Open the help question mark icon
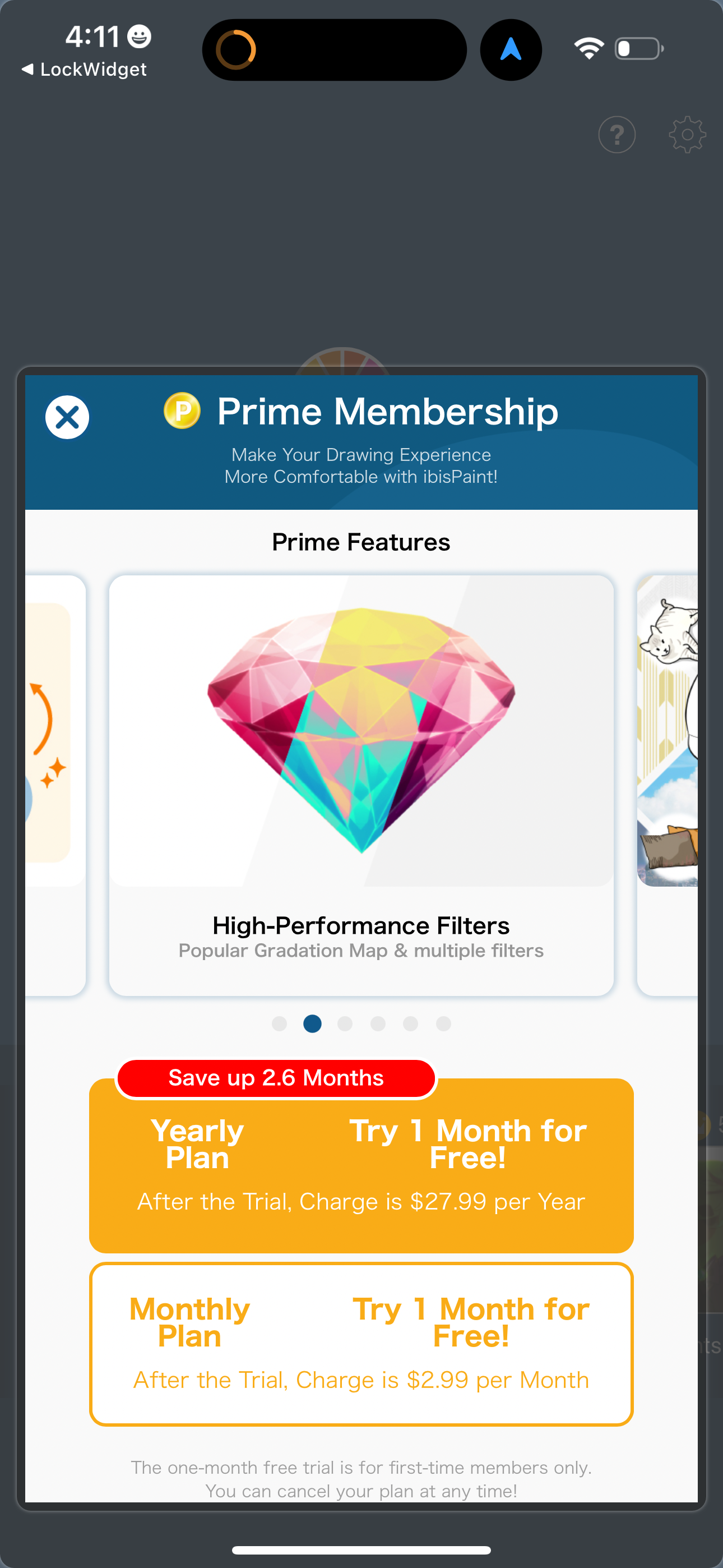The height and width of the screenshot is (1568, 723). point(617,135)
